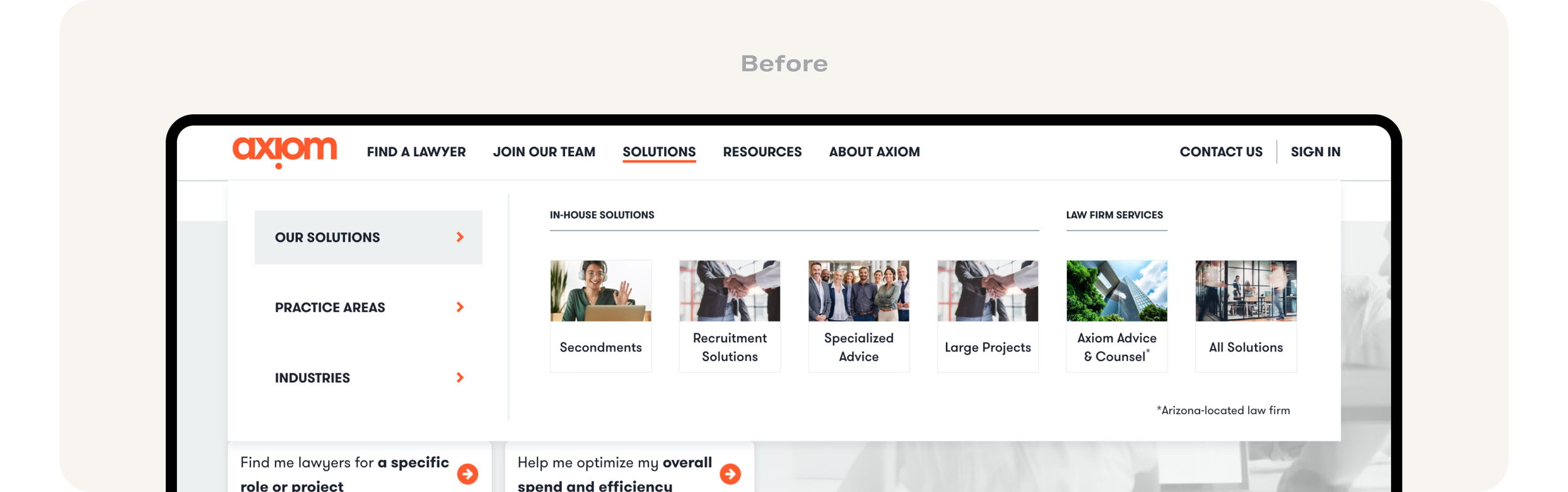Click Sign In
Screen dimensions: 1568x492
[x=1315, y=152]
